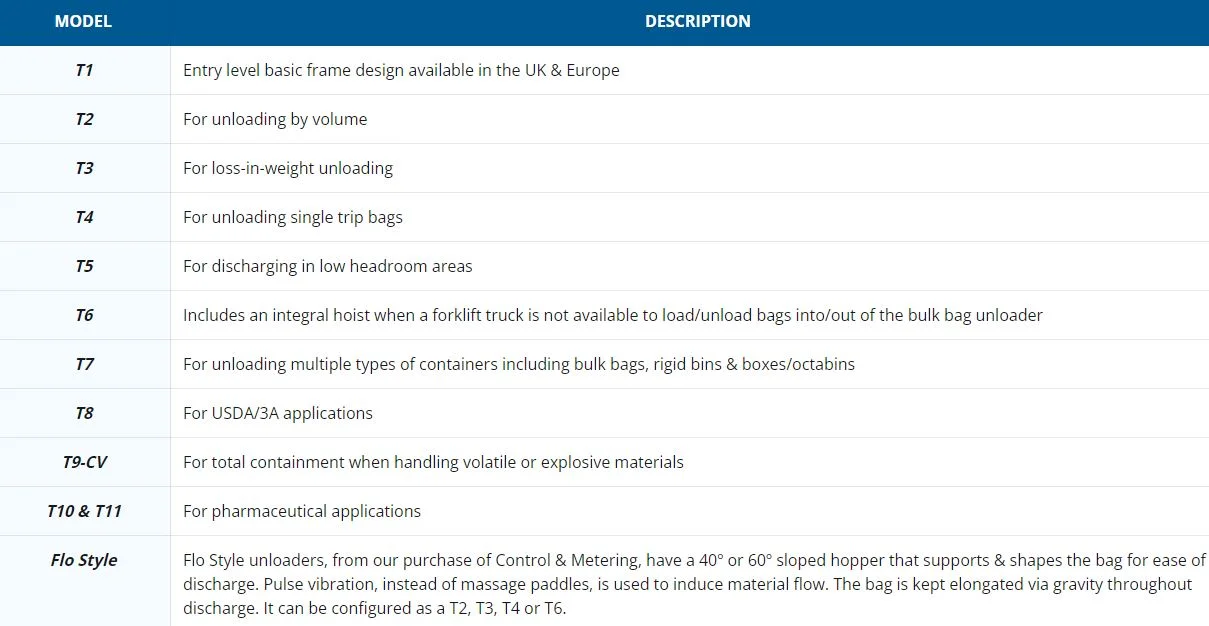
Task: Click the Flo Style unloaders description paragraph
Action: pos(694,584)
